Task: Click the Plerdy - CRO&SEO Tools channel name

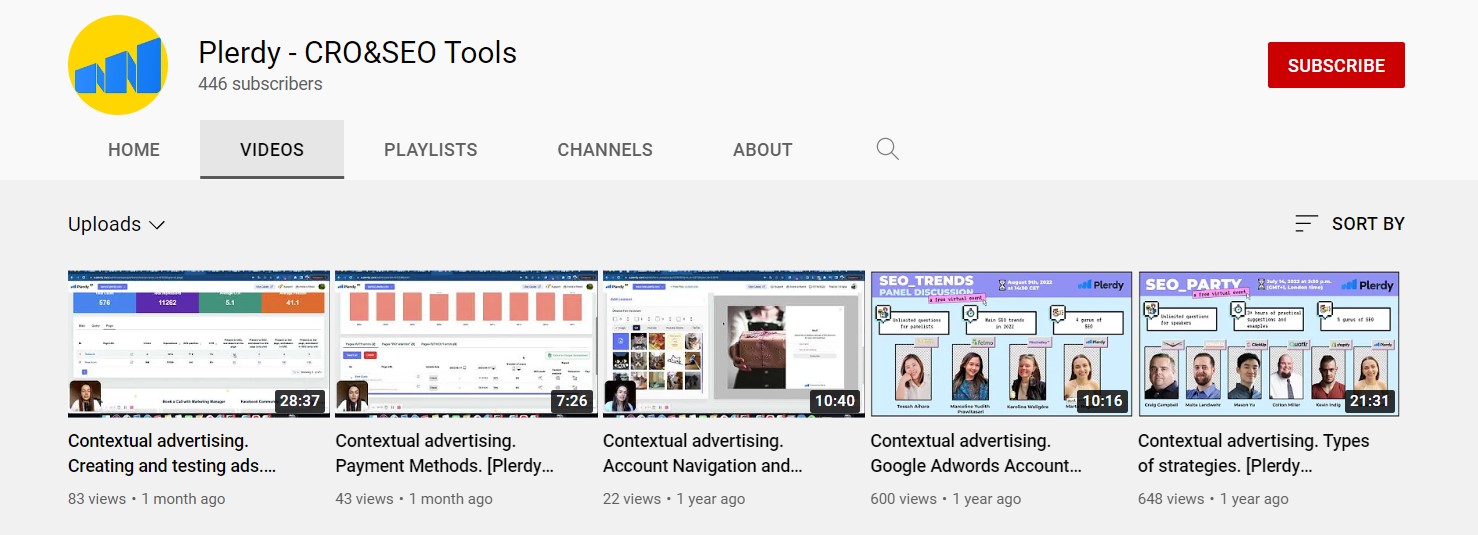Action: click(x=358, y=52)
